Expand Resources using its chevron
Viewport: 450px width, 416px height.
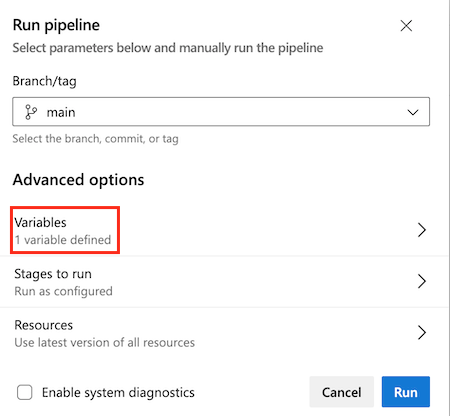422,332
